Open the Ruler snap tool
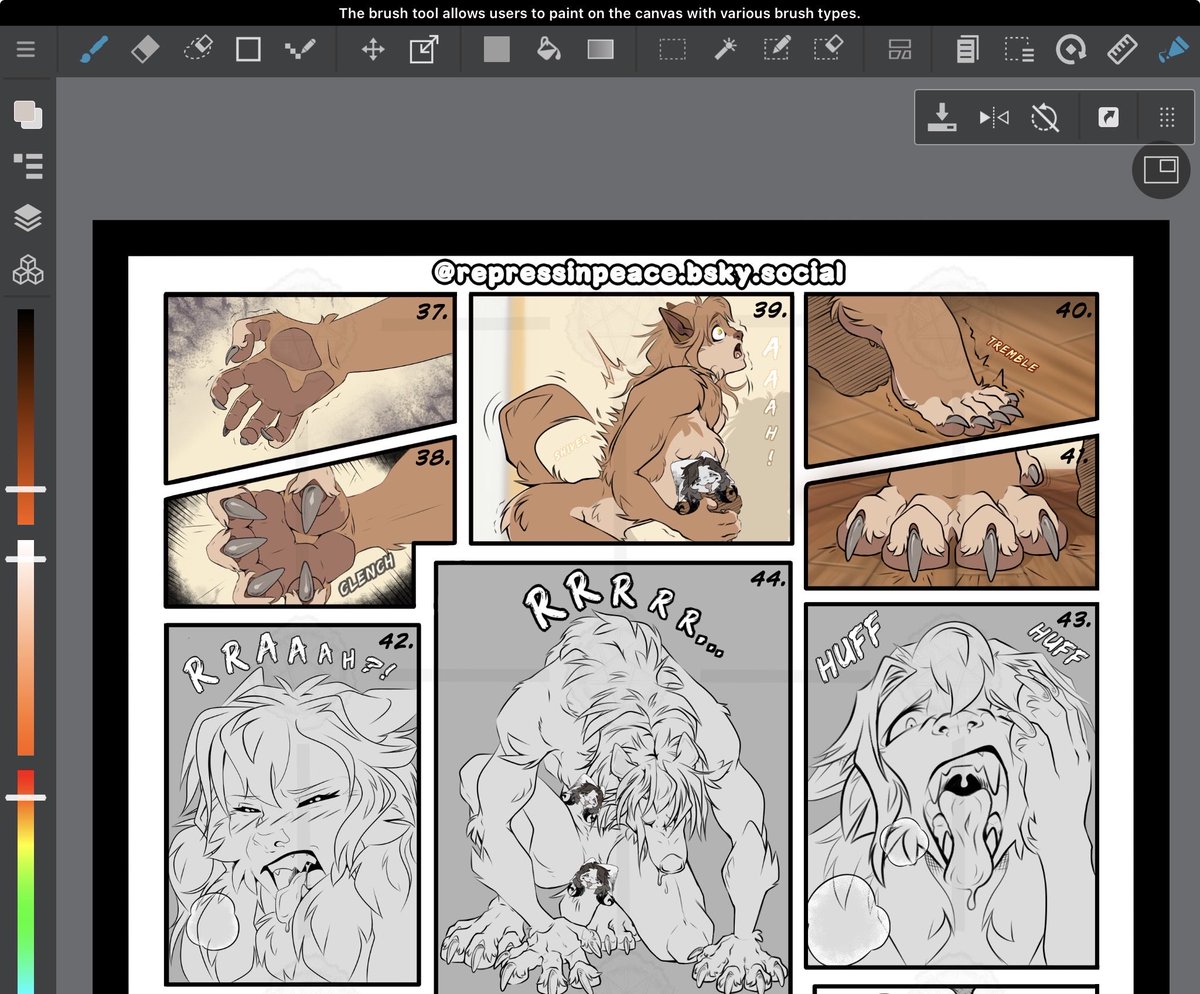 (1124, 49)
